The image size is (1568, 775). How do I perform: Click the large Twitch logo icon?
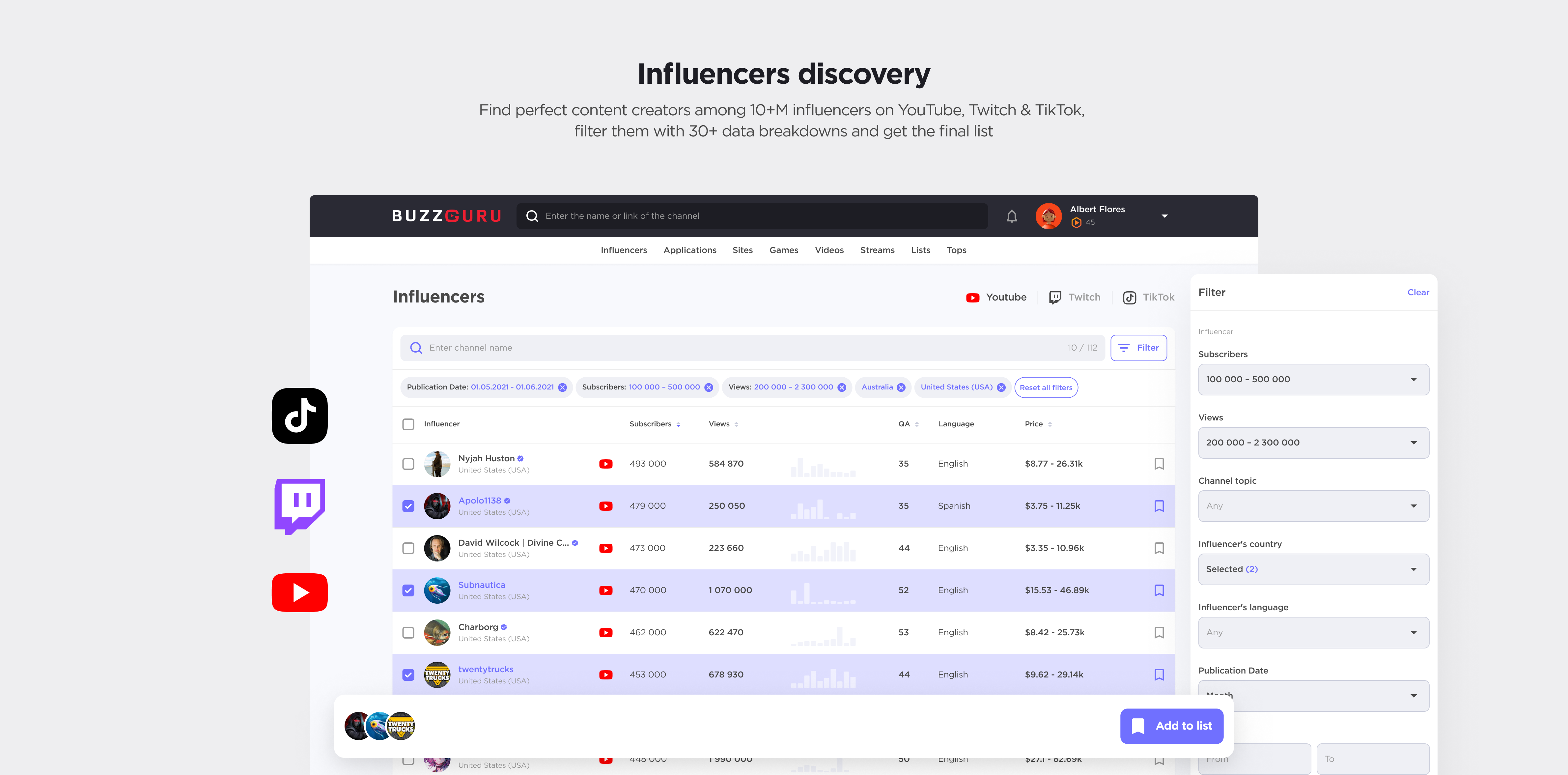click(x=299, y=506)
